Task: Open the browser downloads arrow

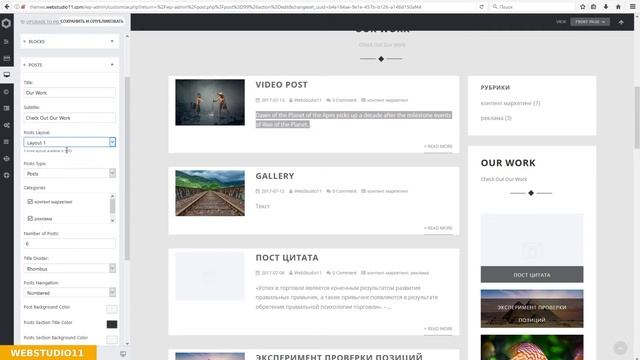Action: click(x=606, y=7)
